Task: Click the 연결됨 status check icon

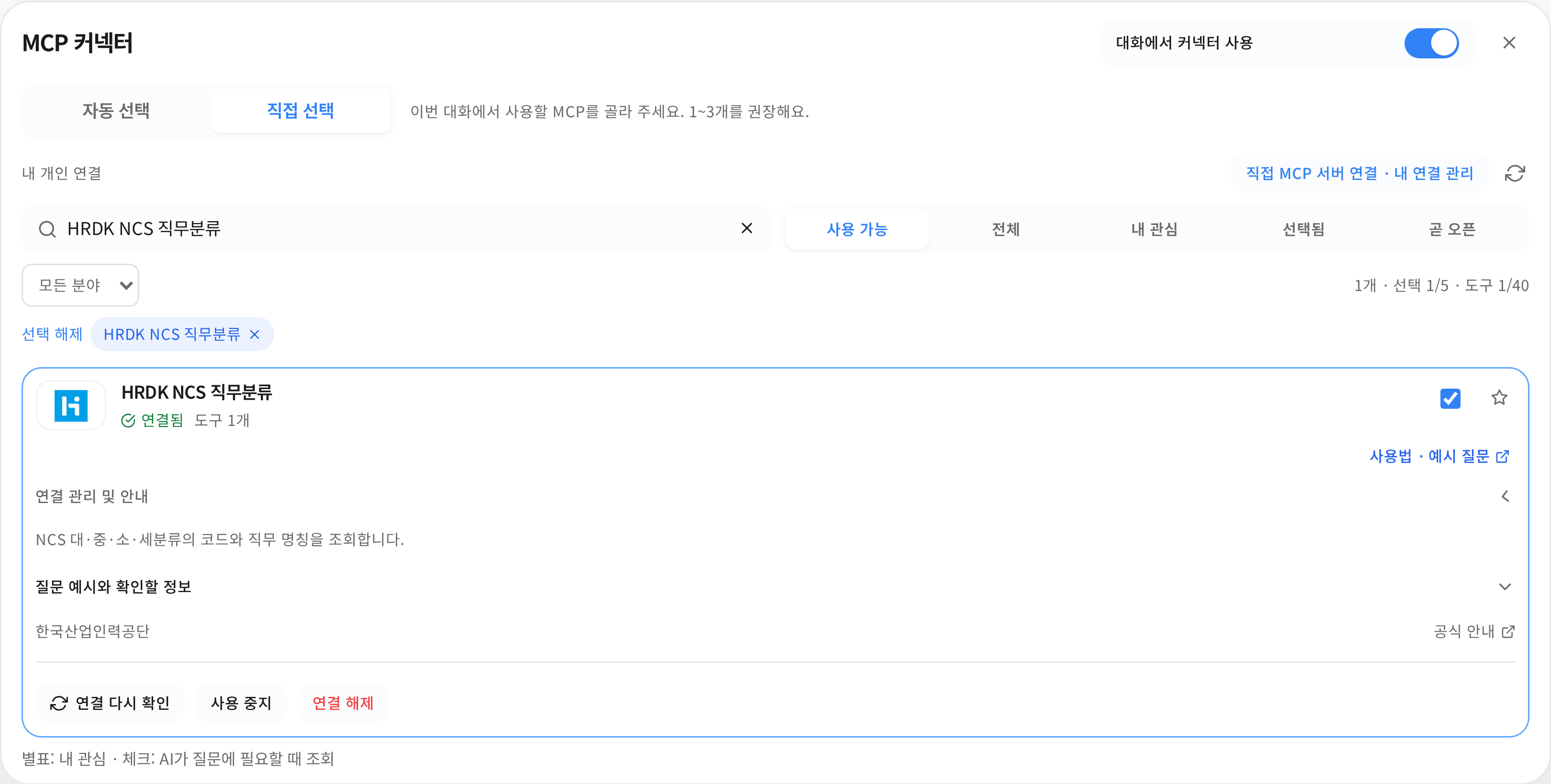Action: [x=128, y=420]
